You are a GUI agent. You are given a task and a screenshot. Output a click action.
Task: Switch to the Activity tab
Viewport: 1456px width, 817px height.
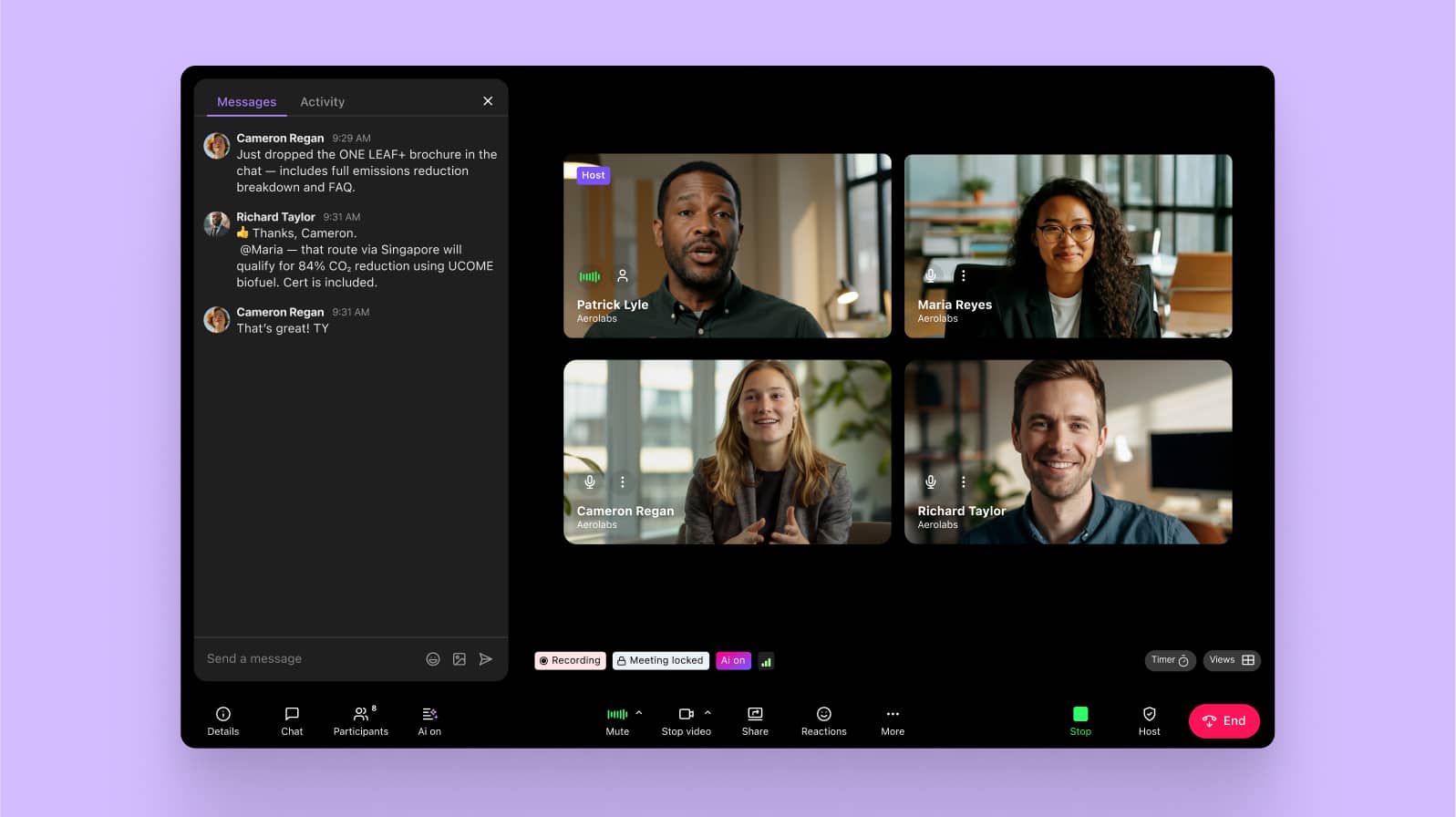pos(322,102)
